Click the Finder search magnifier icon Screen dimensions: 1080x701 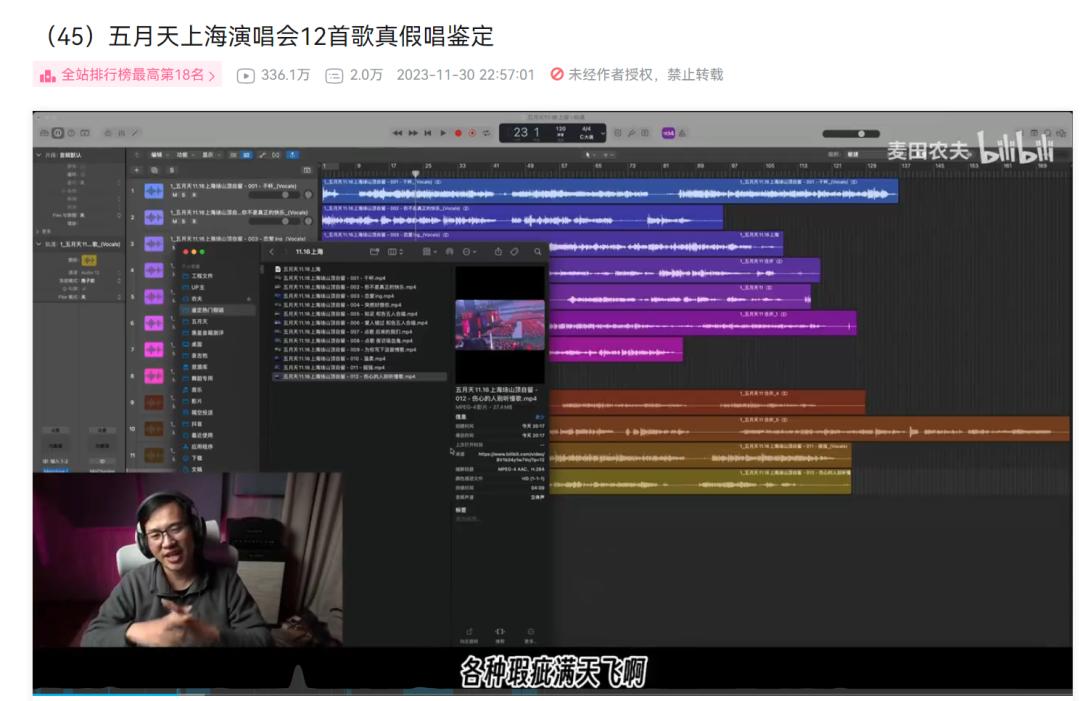tap(537, 252)
